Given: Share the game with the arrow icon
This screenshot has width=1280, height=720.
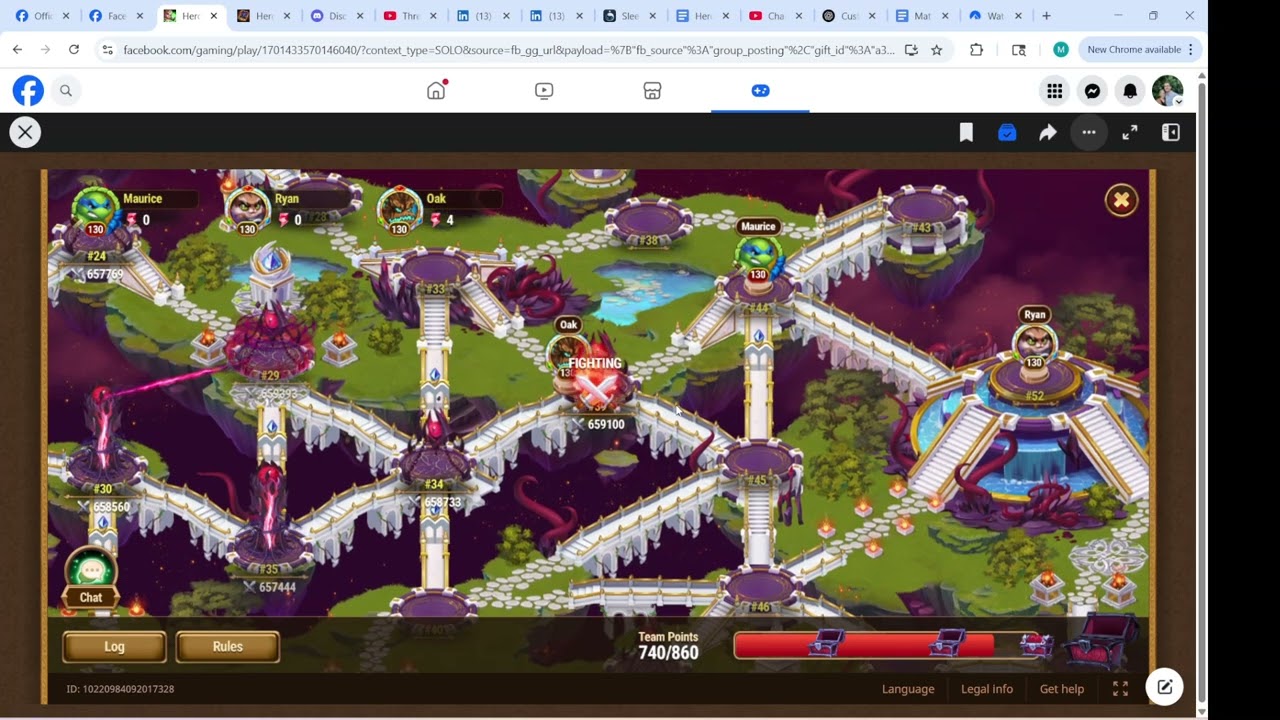Looking at the screenshot, I should pyautogui.click(x=1047, y=132).
